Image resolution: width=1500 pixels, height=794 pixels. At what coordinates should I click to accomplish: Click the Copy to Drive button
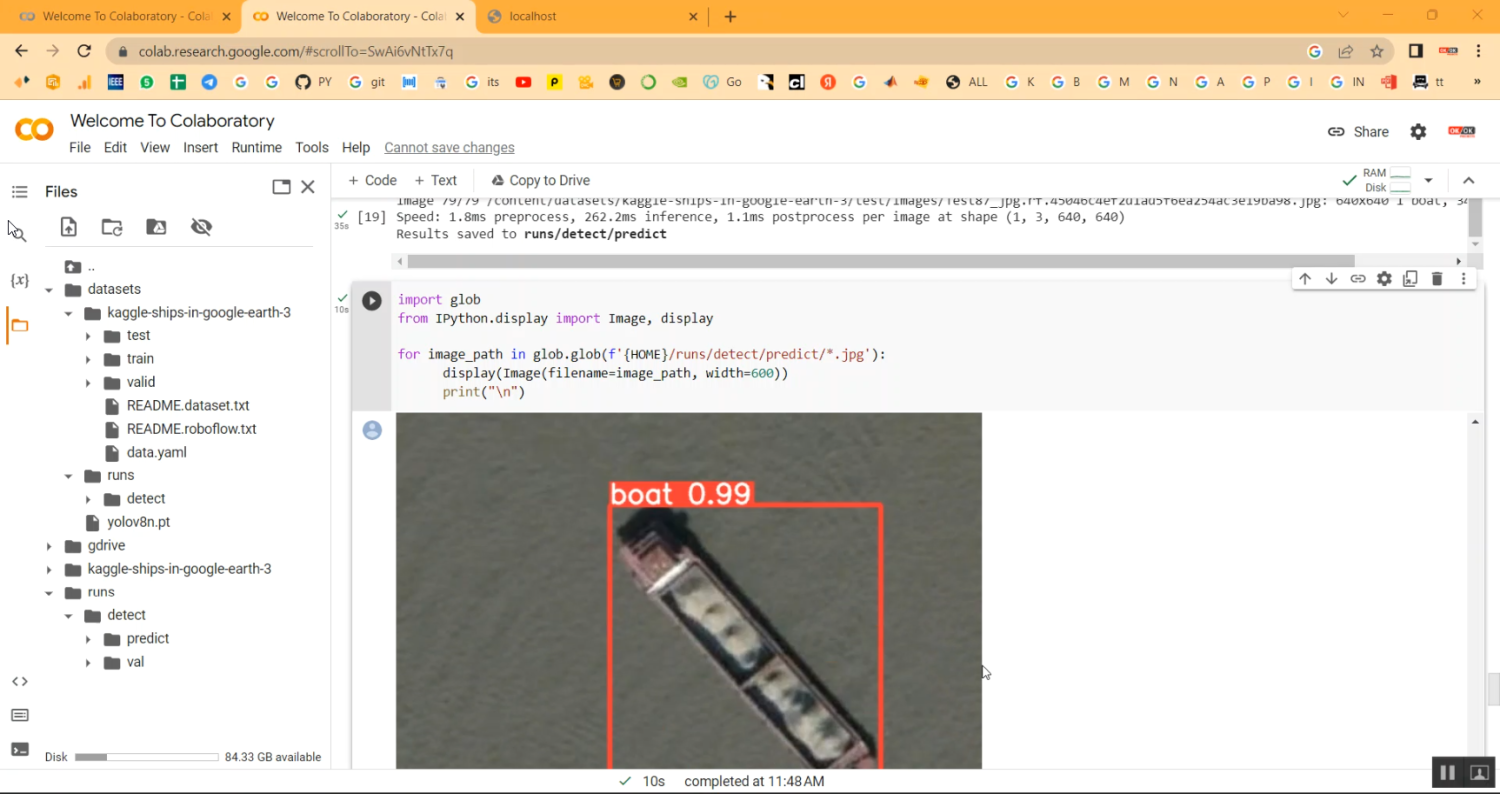[x=540, y=180]
